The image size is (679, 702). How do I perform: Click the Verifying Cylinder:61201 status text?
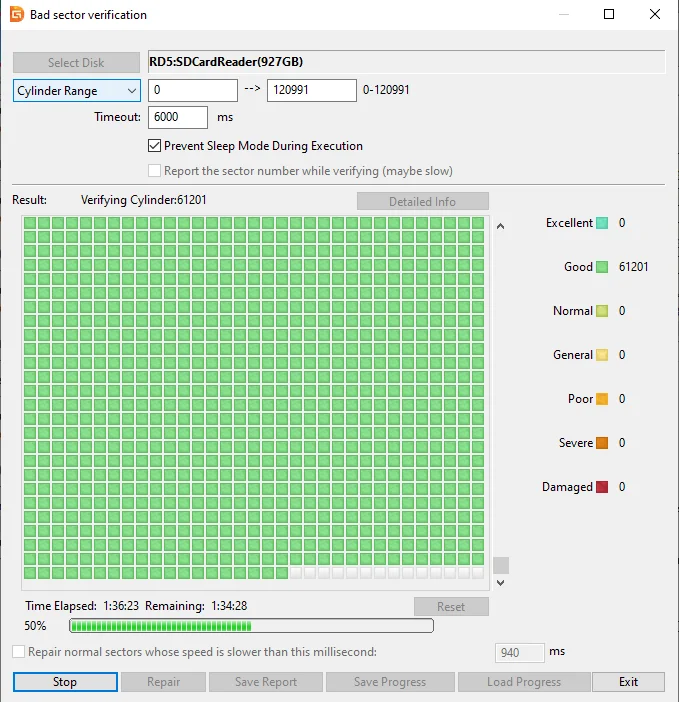point(144,200)
